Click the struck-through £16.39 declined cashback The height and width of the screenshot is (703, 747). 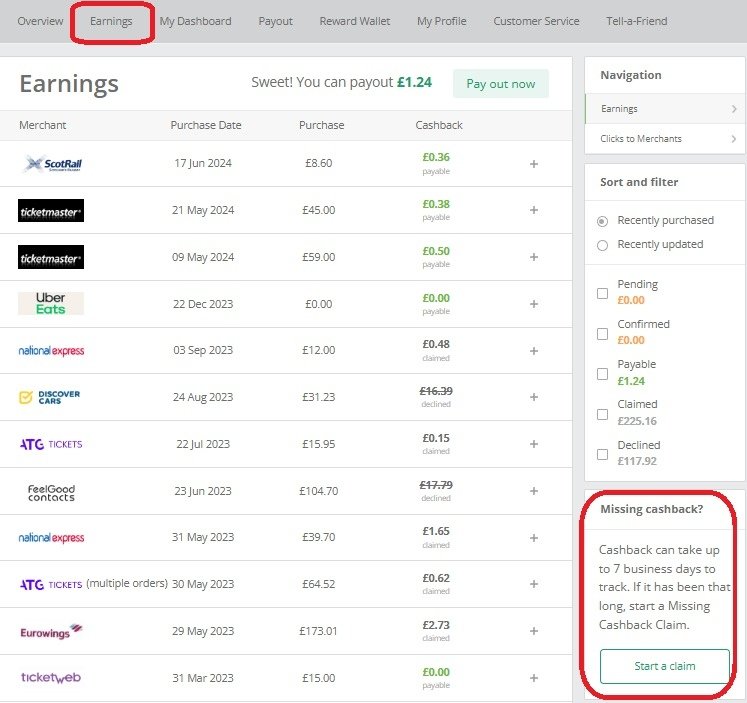coord(436,391)
